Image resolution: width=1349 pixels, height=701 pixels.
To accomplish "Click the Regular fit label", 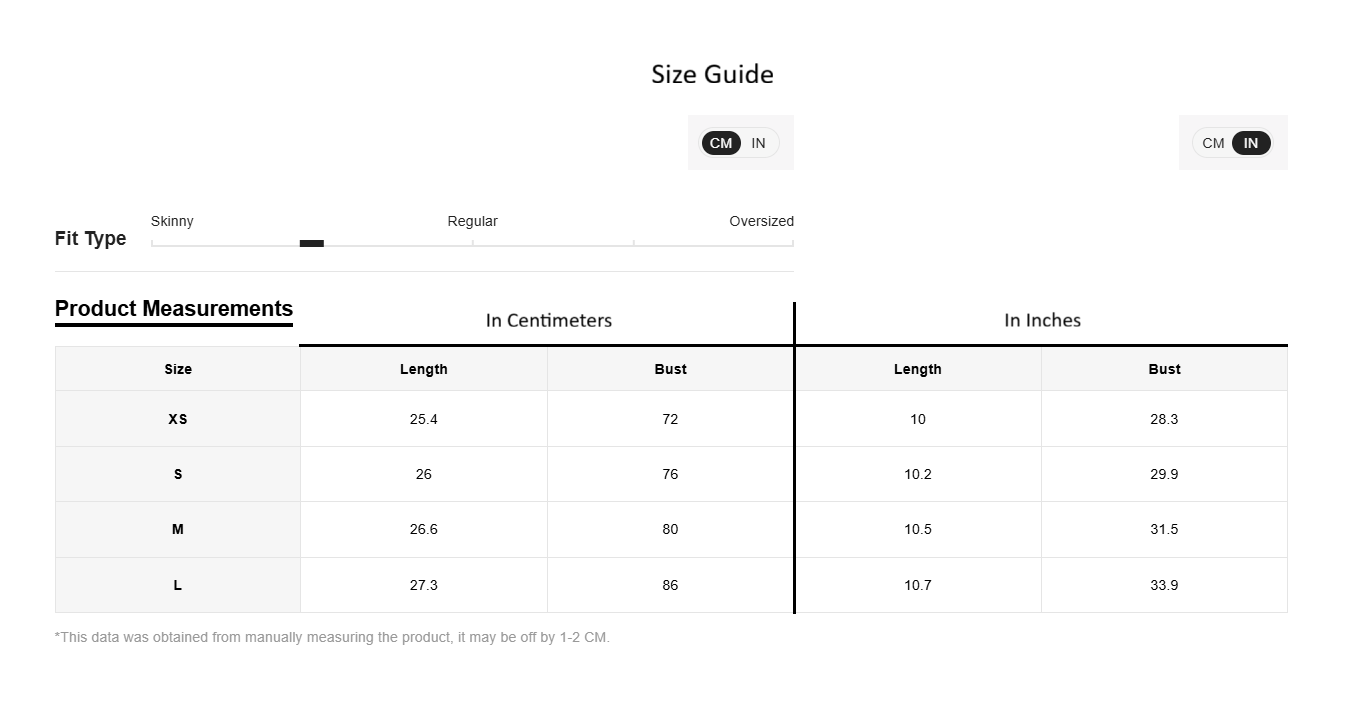I will (472, 221).
